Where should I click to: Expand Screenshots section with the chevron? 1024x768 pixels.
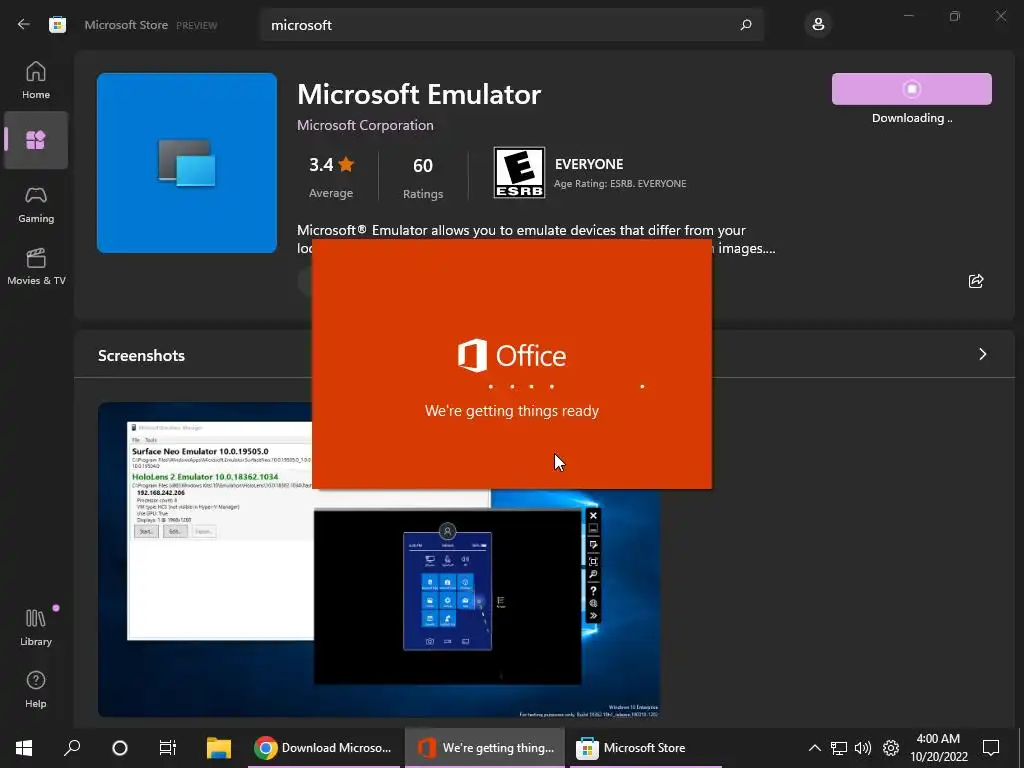(982, 354)
